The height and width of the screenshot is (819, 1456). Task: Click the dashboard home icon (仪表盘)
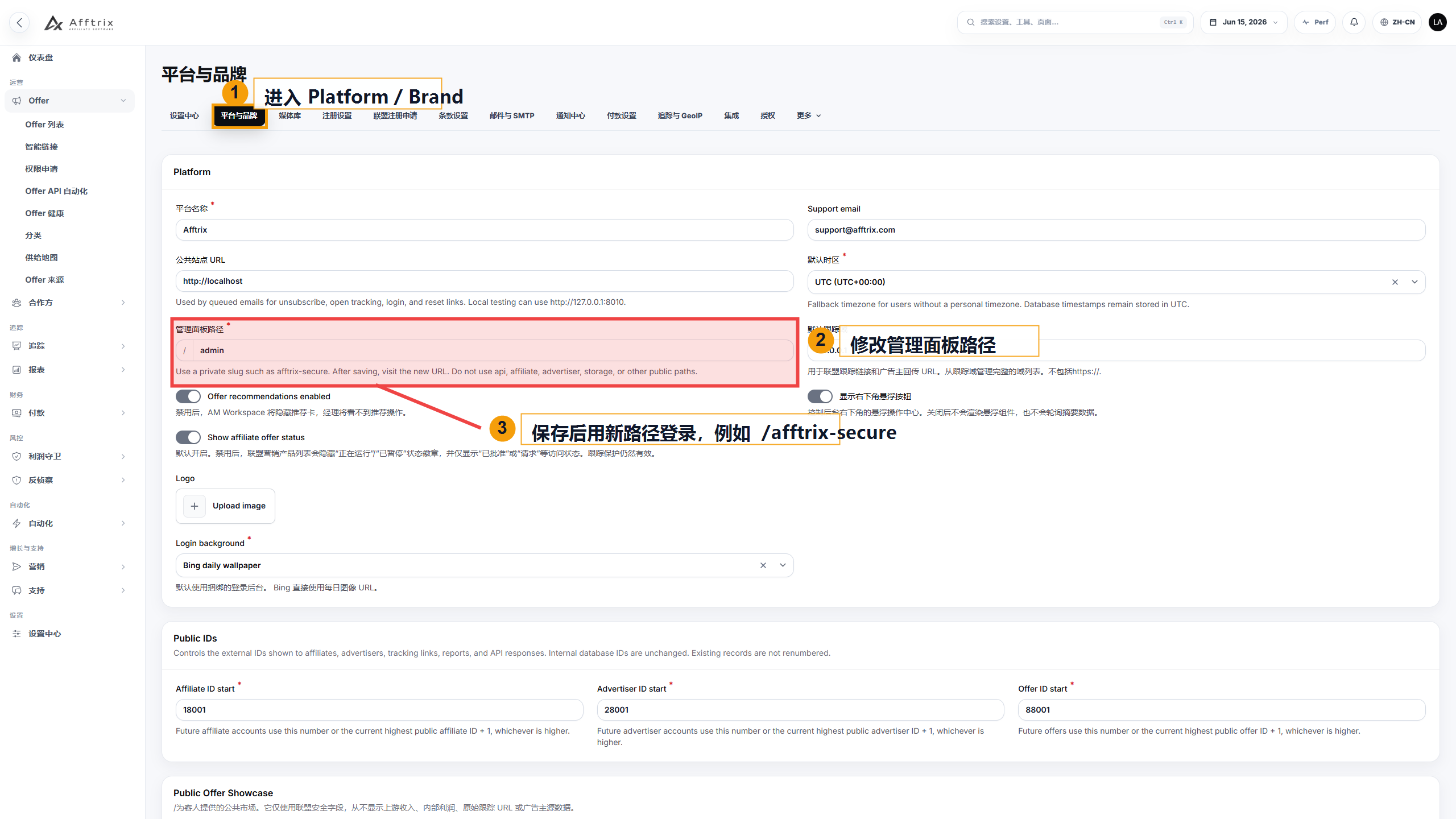pyautogui.click(x=16, y=57)
